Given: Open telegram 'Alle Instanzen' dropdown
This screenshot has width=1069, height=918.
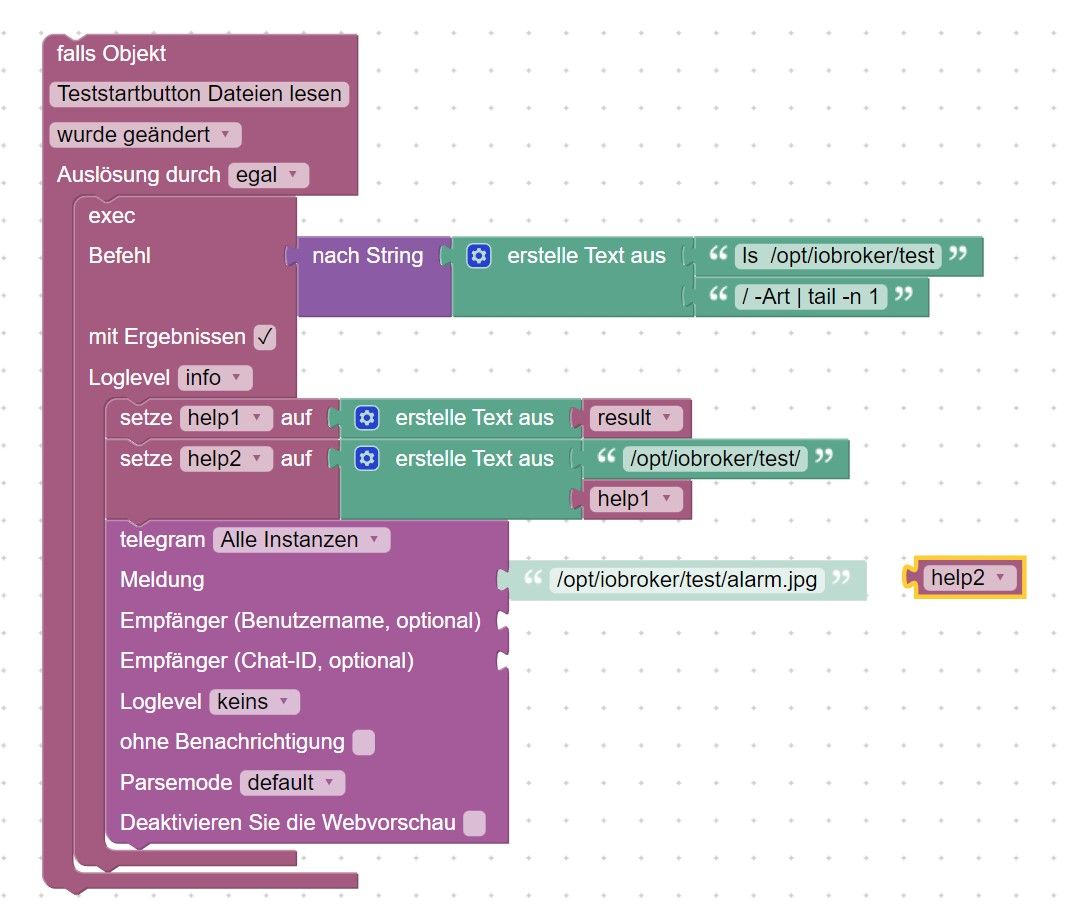Looking at the screenshot, I should click(301, 540).
